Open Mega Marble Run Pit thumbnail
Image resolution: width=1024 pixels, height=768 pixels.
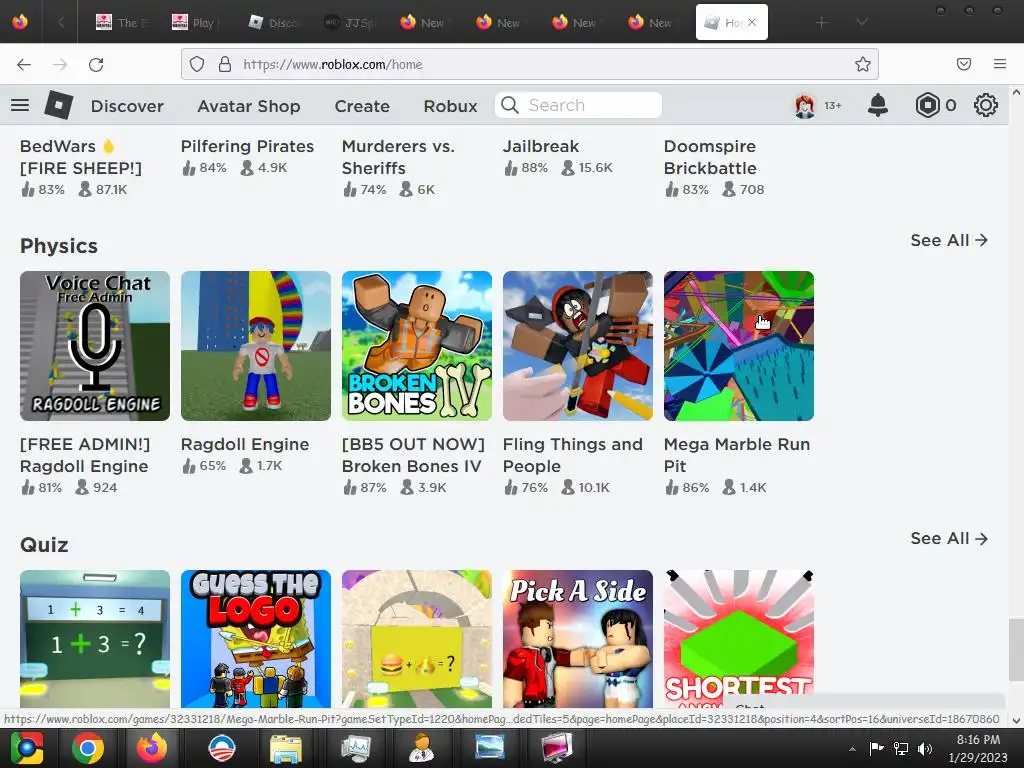click(x=739, y=346)
